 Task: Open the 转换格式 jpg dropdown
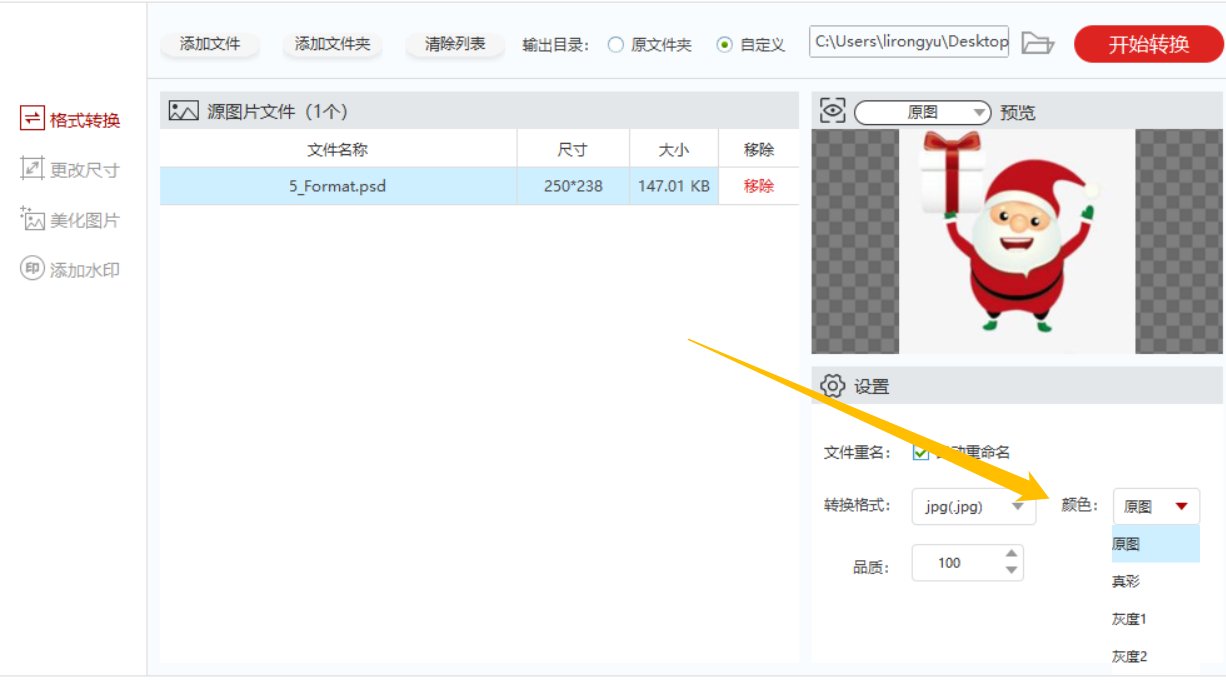coord(973,507)
